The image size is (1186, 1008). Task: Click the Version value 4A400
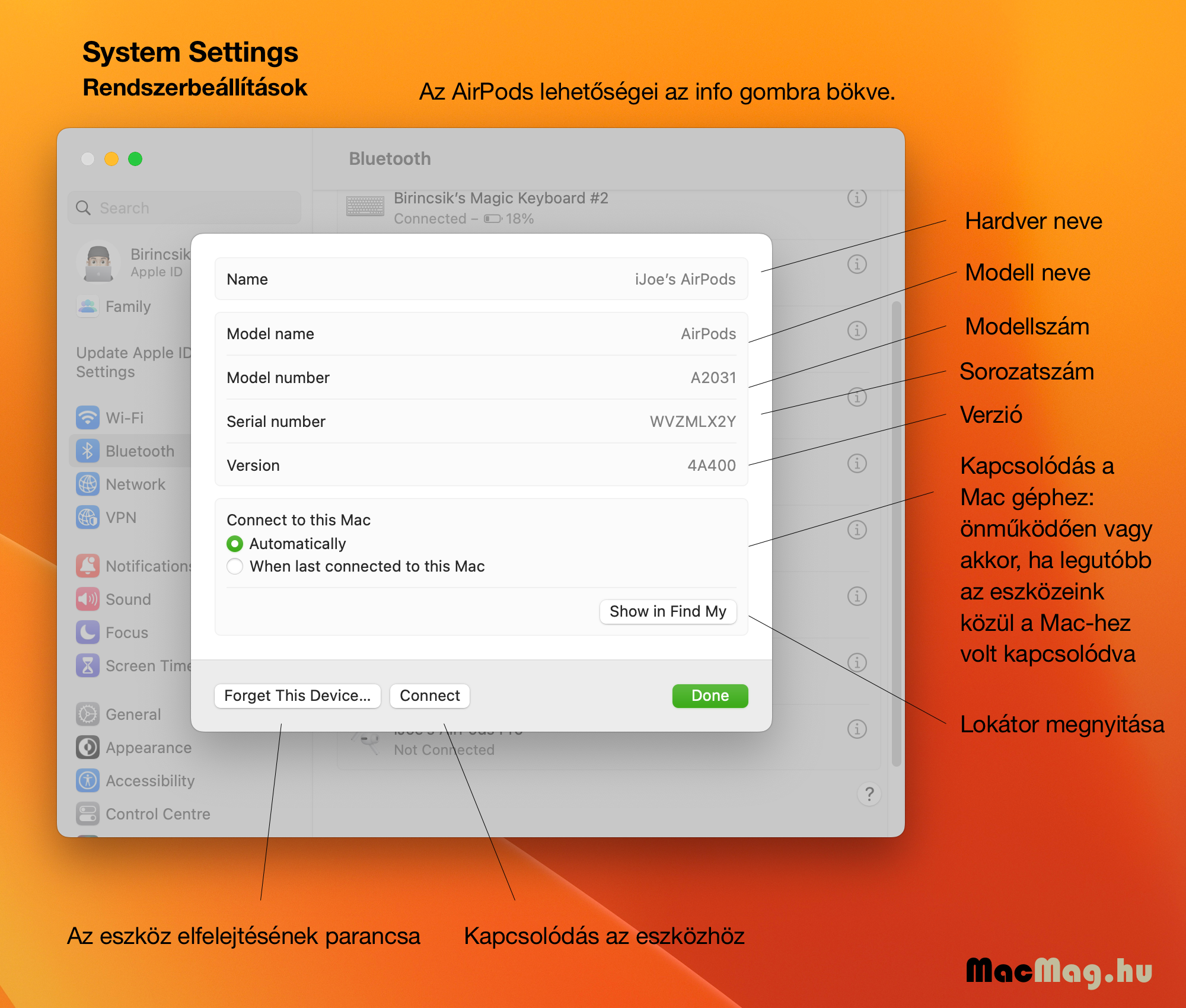712,465
